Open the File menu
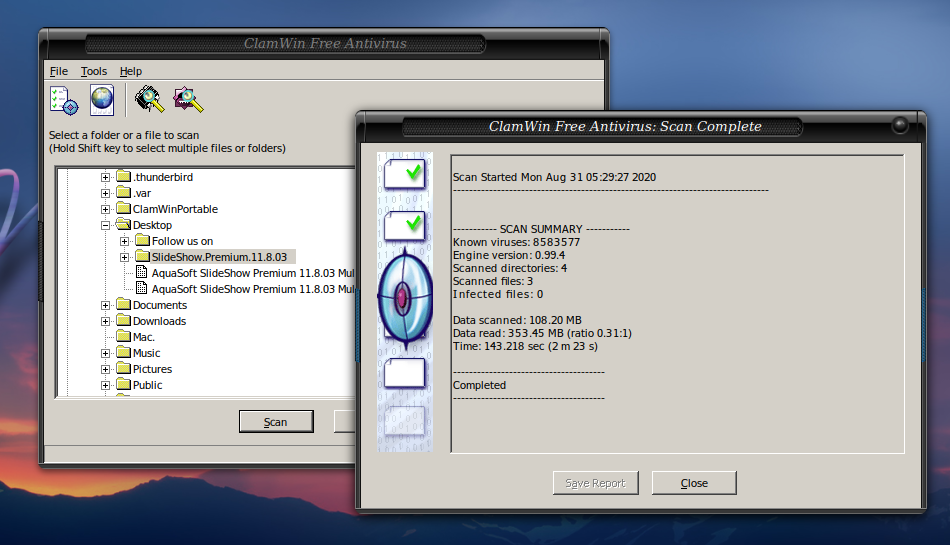This screenshot has height=545, width=950. pos(59,71)
